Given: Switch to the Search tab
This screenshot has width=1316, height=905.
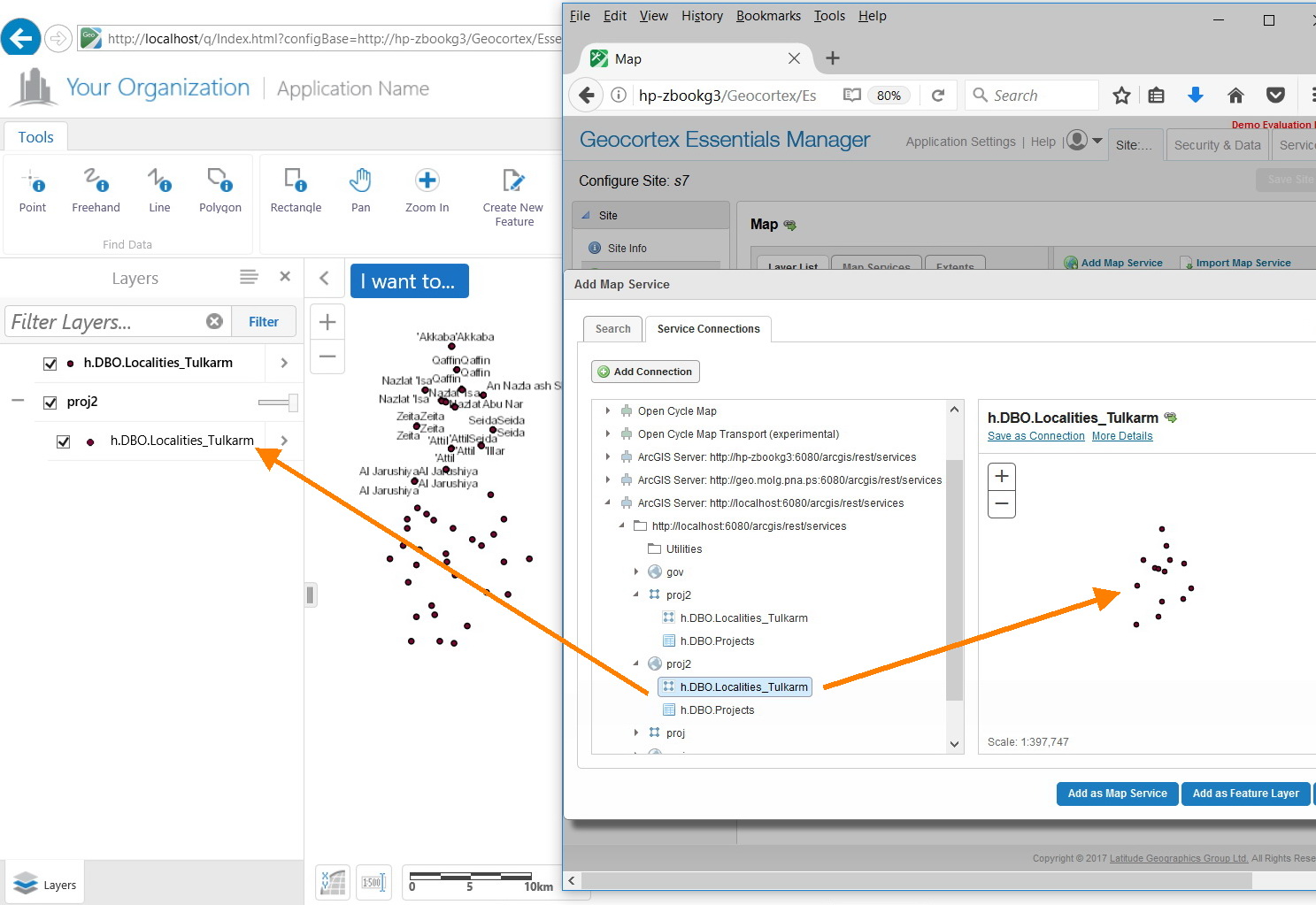Looking at the screenshot, I should click(612, 329).
